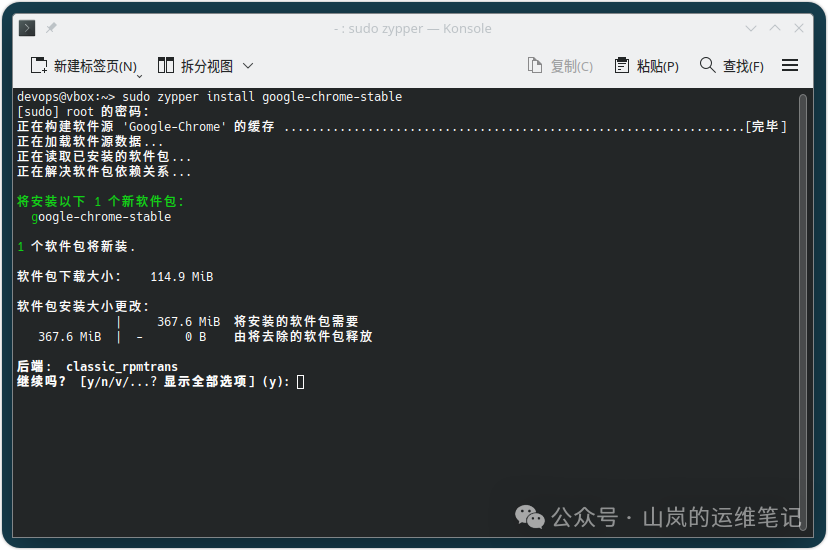This screenshot has width=828, height=550.
Task: Click the terminal cursor after (y):
Action: (x=300, y=382)
